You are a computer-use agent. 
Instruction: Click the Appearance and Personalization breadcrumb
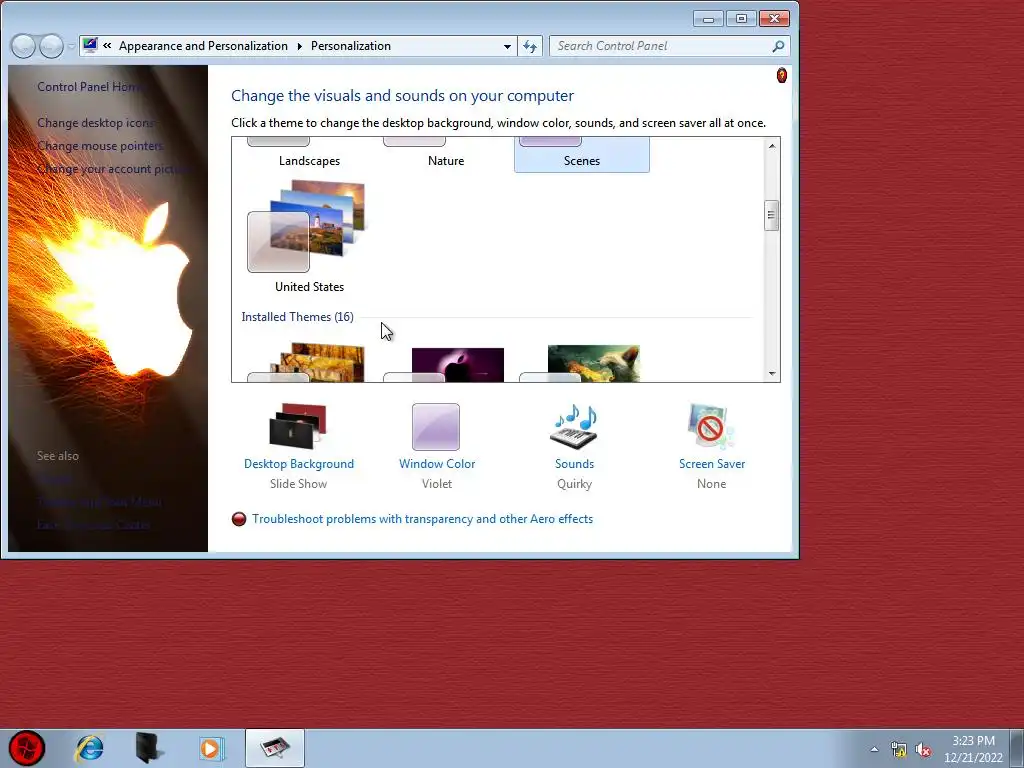tap(203, 46)
